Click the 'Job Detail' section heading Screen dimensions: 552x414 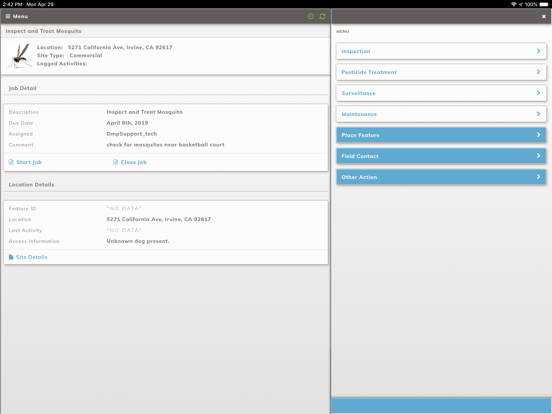[x=23, y=88]
